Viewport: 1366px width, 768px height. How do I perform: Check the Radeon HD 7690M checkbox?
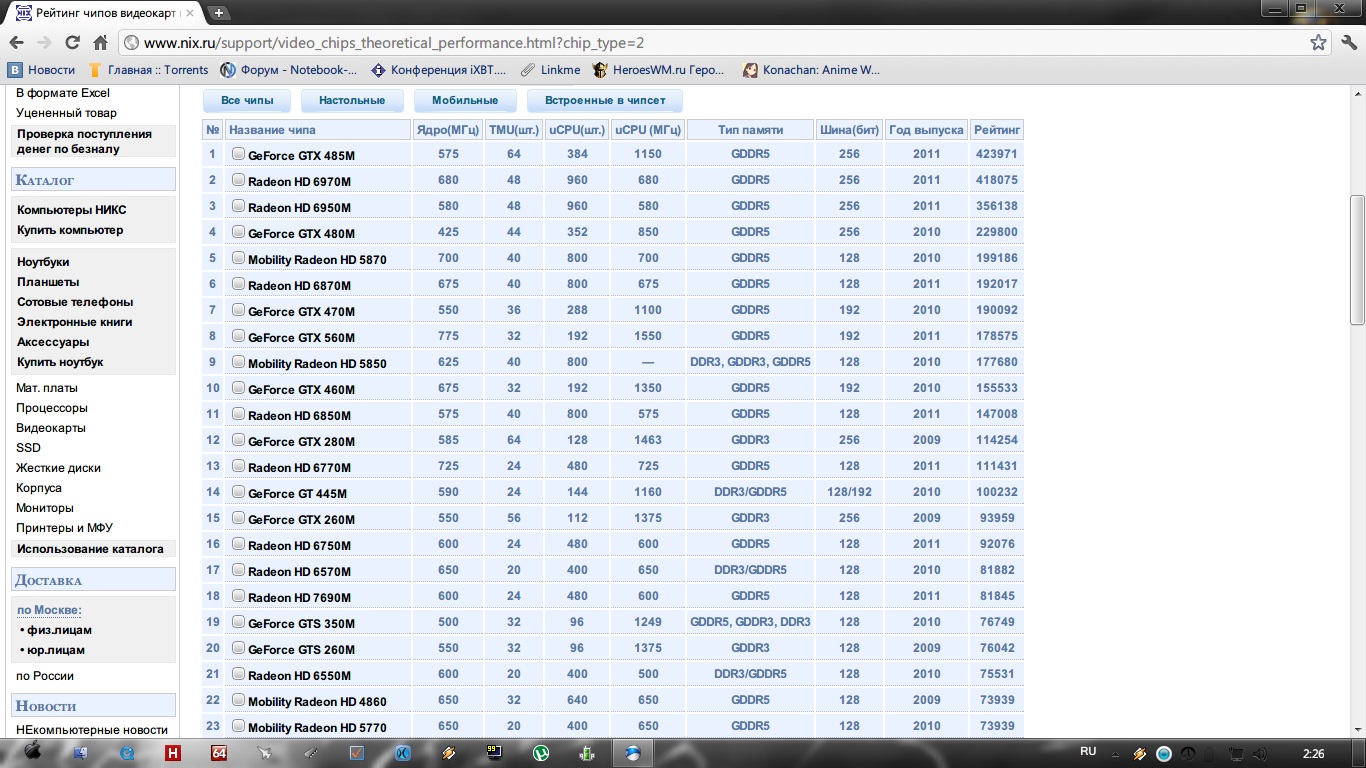click(x=238, y=596)
